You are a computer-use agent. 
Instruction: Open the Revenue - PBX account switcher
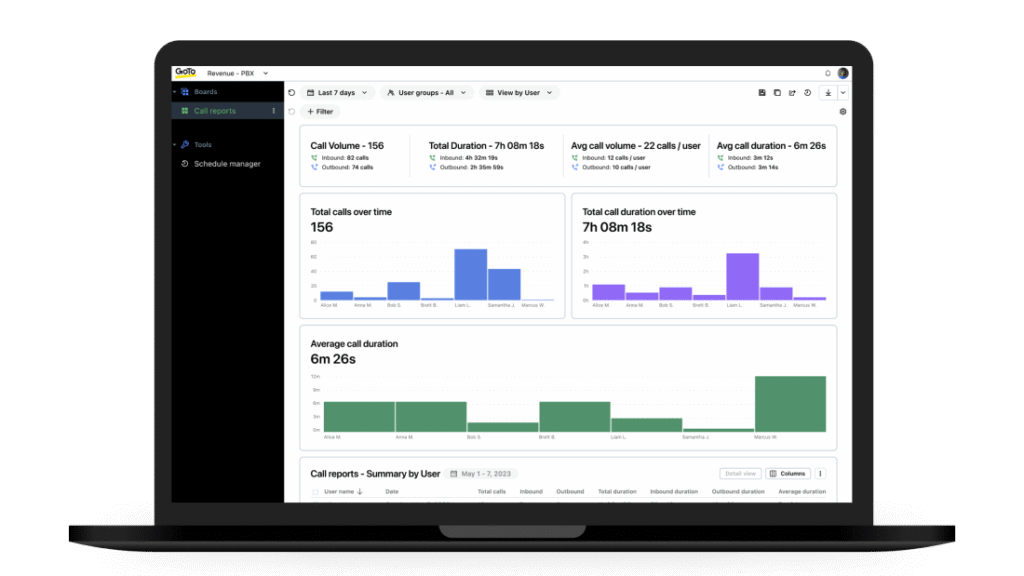point(237,73)
